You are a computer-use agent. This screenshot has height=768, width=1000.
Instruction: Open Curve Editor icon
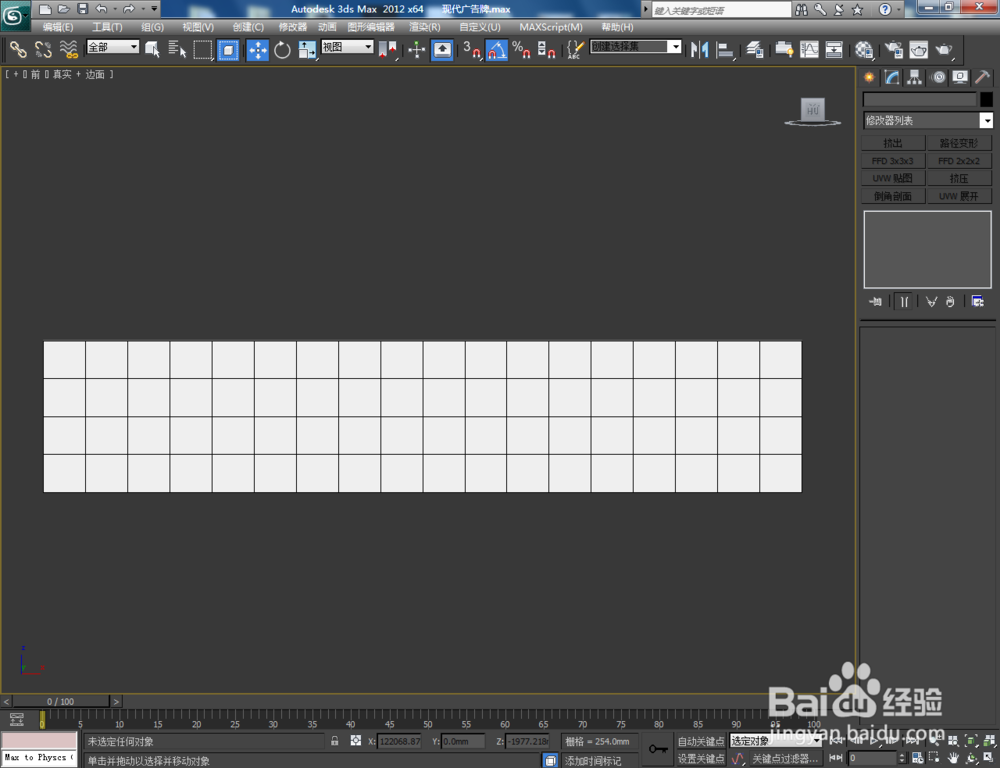tap(809, 50)
